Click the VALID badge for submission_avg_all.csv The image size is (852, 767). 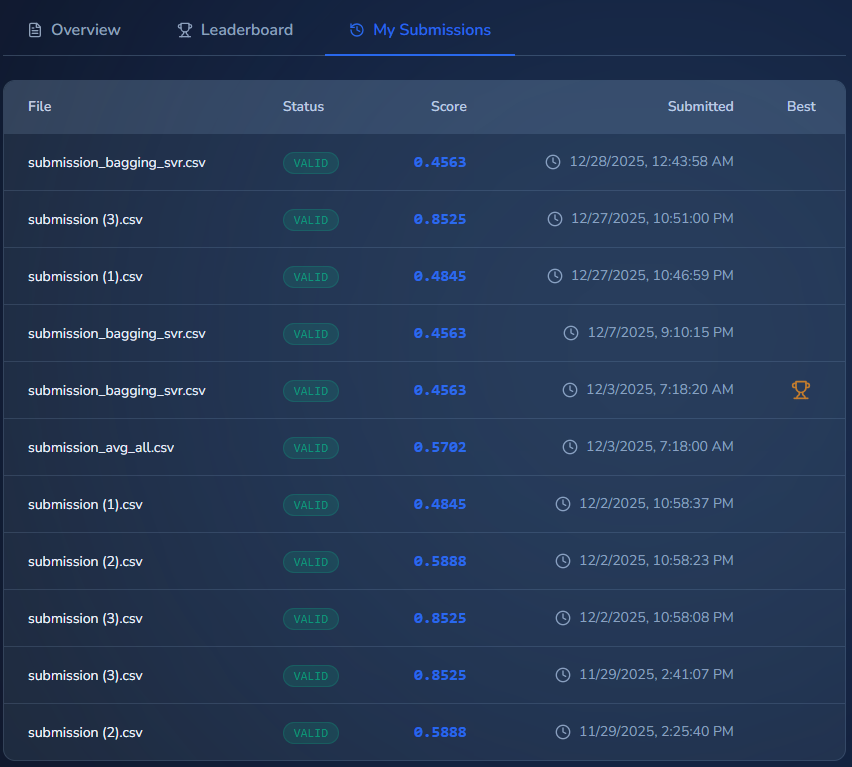311,447
